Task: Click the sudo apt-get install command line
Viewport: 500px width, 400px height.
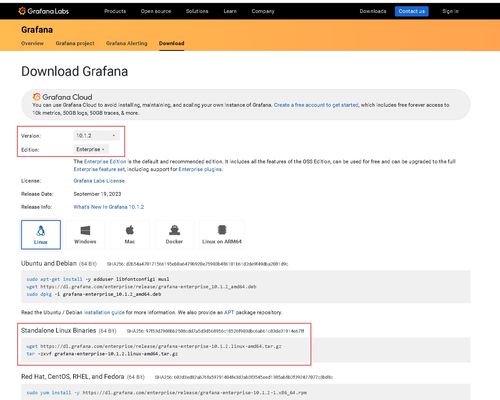Action: pyautogui.click(x=98, y=279)
